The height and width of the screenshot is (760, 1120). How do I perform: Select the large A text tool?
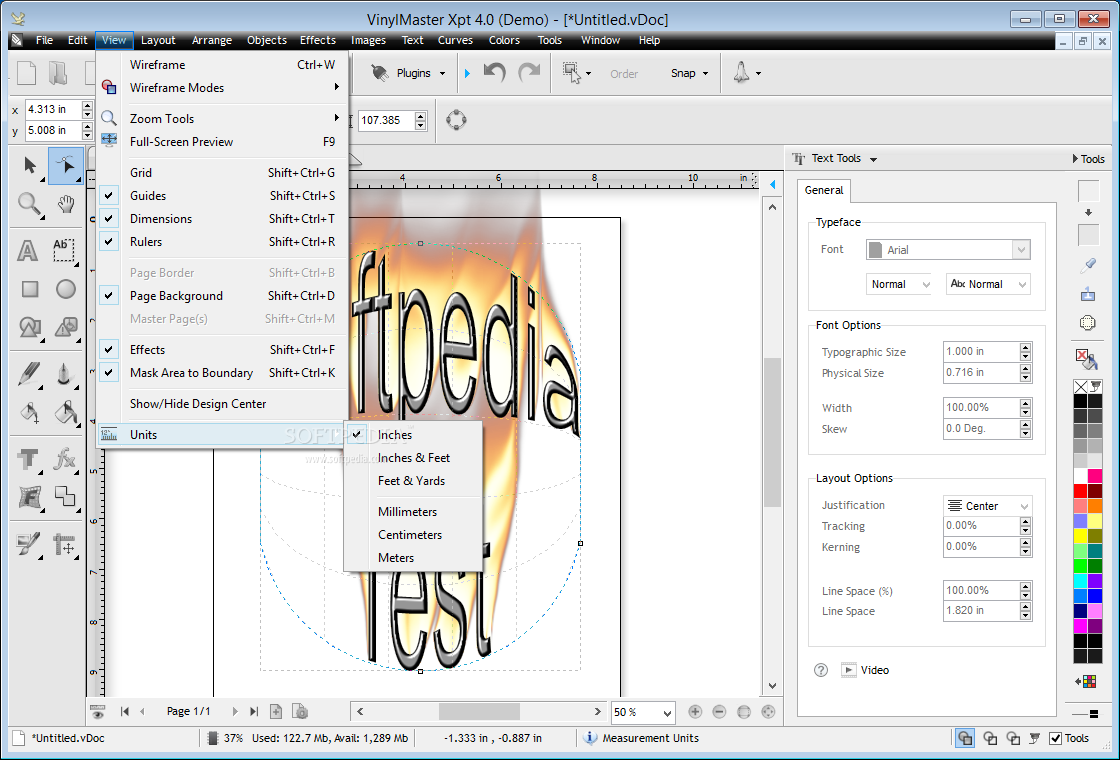point(27,251)
